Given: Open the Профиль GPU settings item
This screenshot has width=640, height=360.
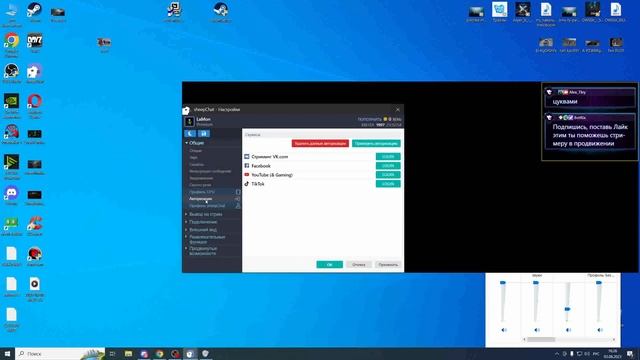Looking at the screenshot, I should coord(202,192).
